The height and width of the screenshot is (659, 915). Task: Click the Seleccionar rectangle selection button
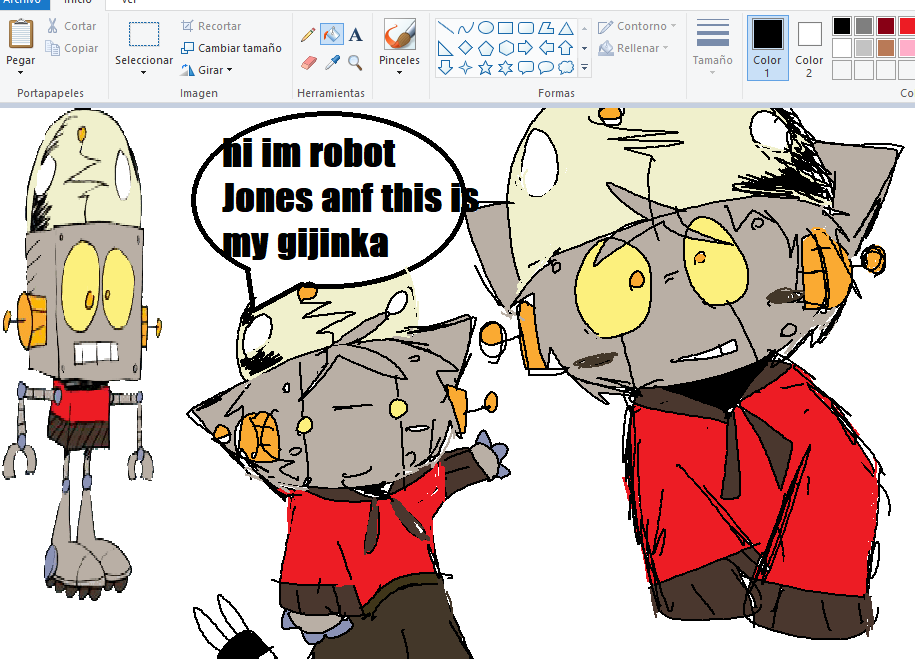(144, 34)
